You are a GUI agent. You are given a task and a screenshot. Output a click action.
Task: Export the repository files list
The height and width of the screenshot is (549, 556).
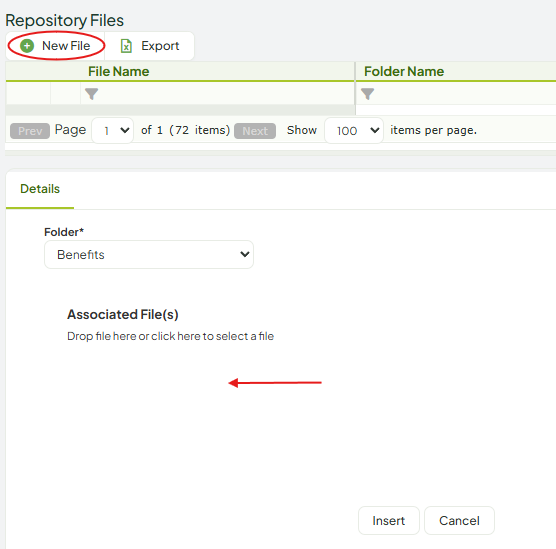150,46
